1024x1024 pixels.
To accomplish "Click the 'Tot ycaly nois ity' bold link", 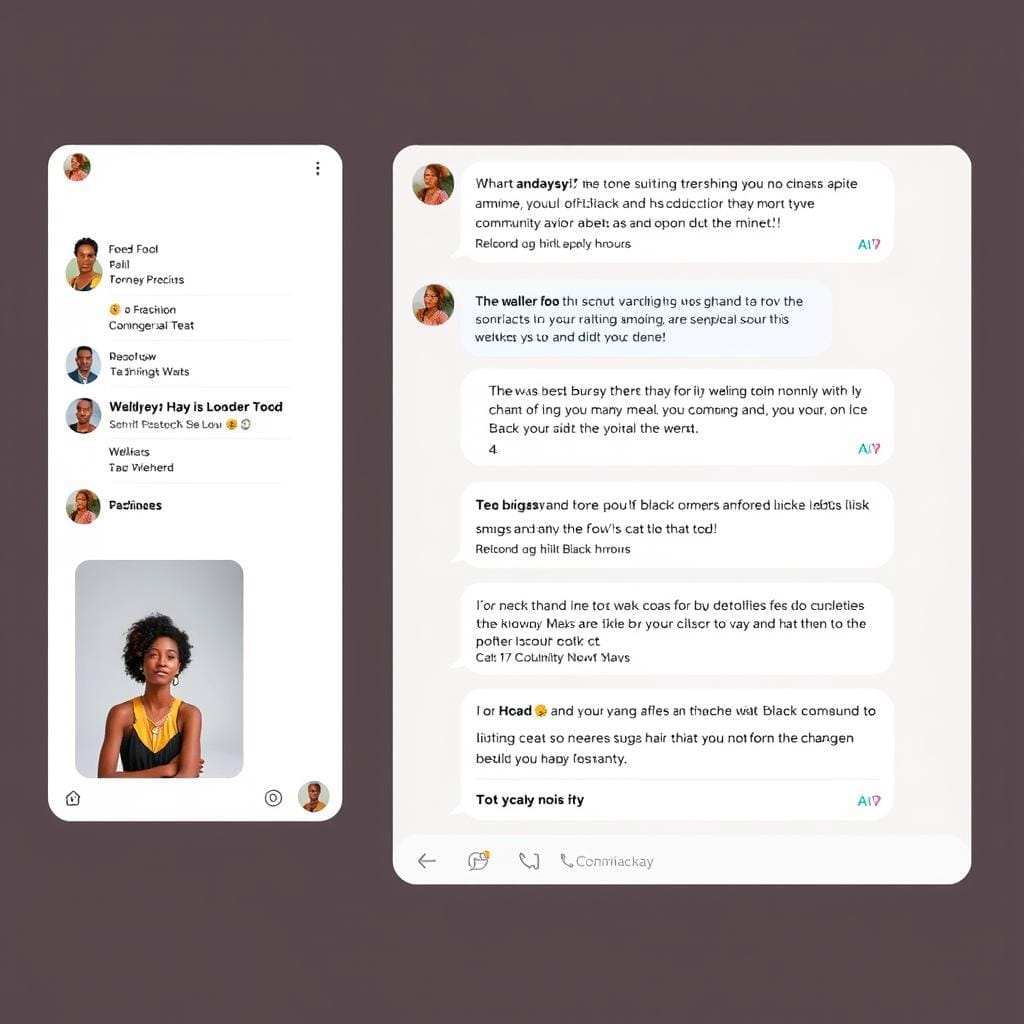I will [530, 800].
